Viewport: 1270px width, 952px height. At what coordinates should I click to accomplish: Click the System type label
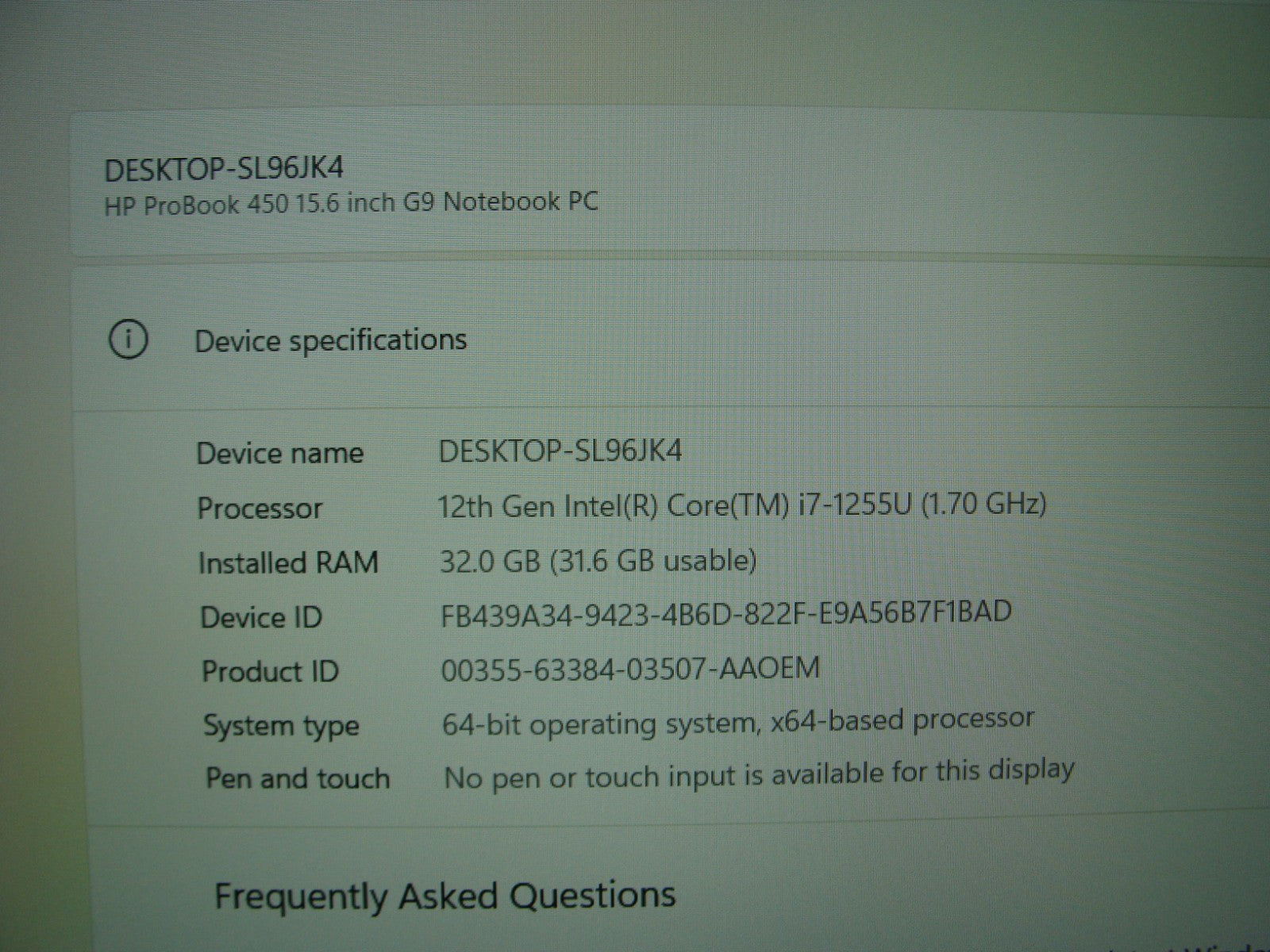tap(281, 725)
